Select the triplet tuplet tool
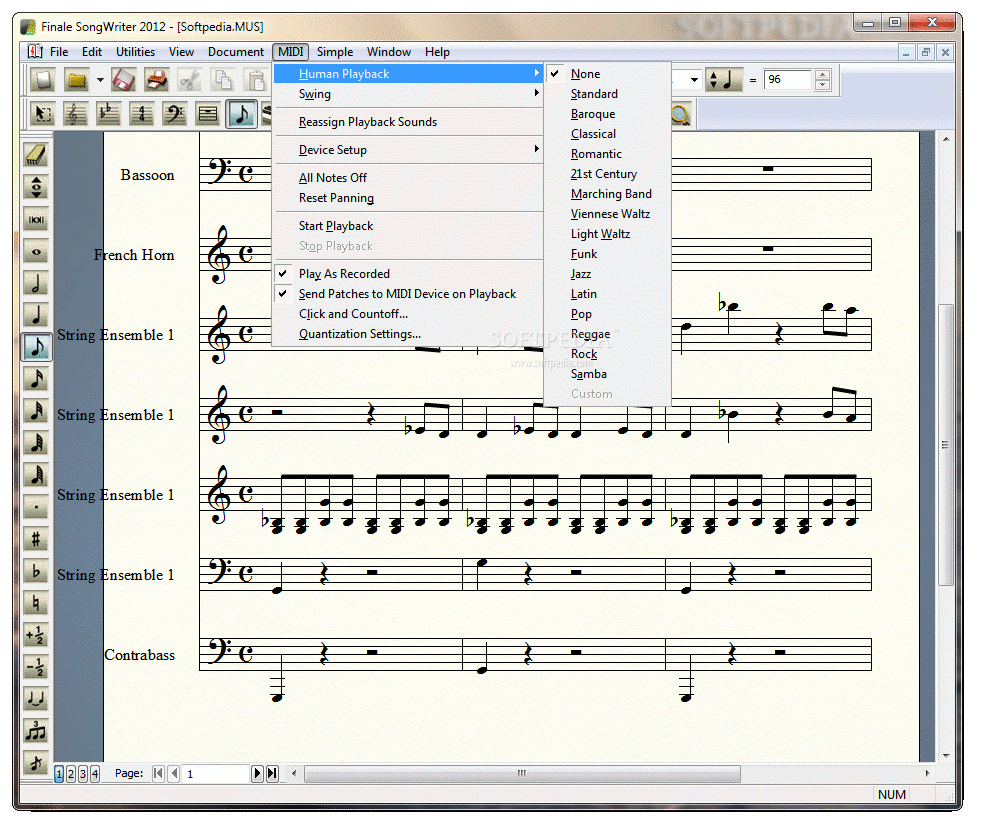The width and height of the screenshot is (983, 831). tap(36, 731)
